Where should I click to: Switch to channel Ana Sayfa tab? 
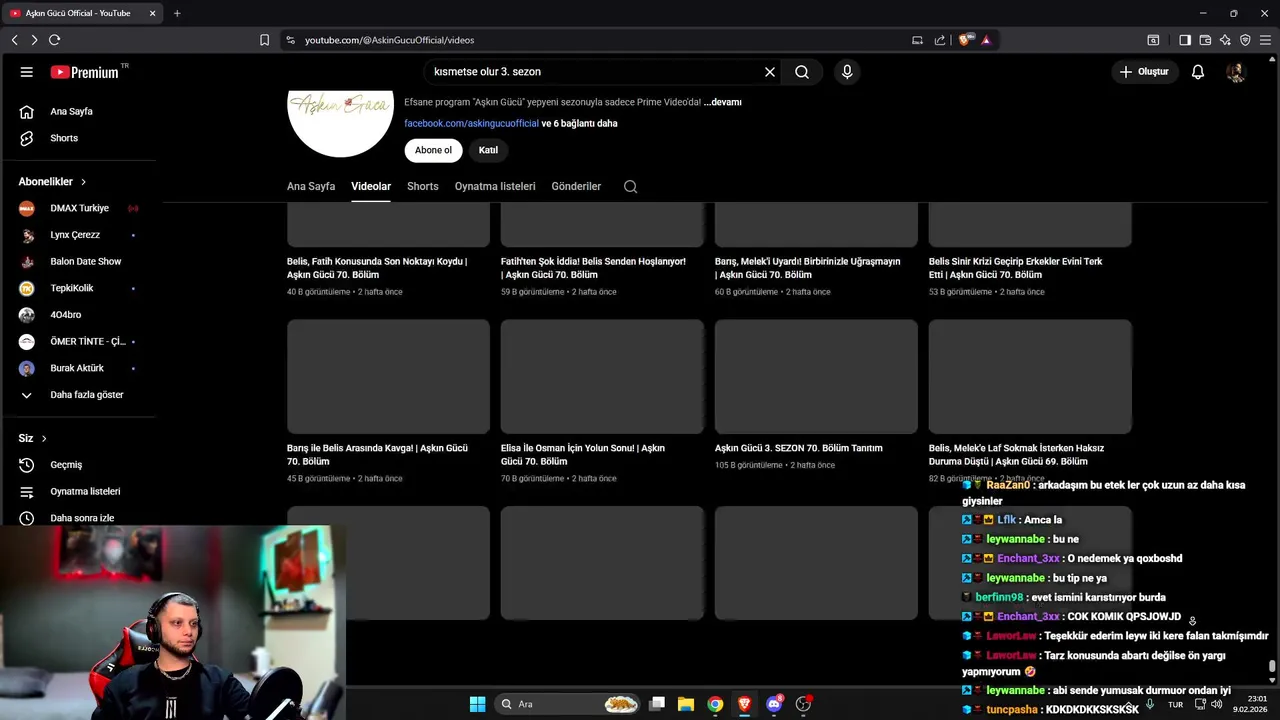[x=311, y=186]
